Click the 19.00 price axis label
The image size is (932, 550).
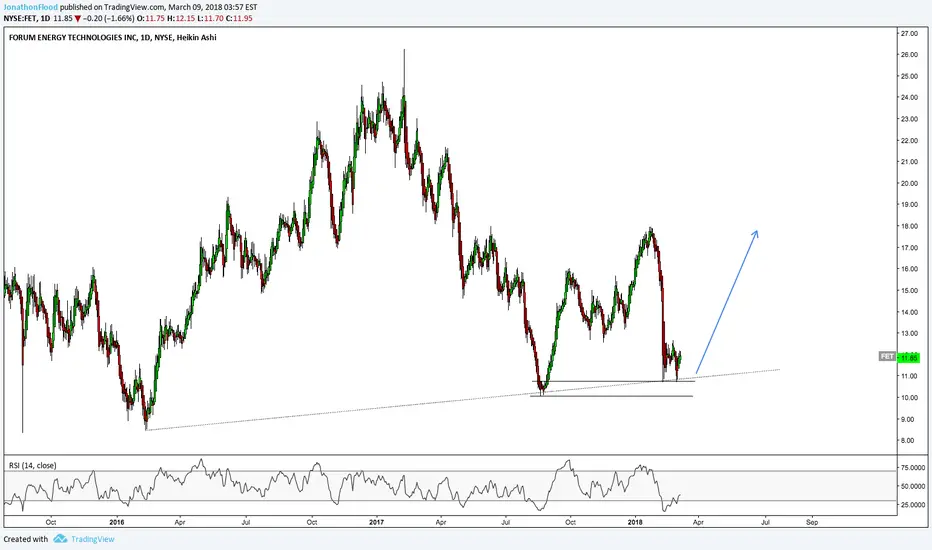909,205
